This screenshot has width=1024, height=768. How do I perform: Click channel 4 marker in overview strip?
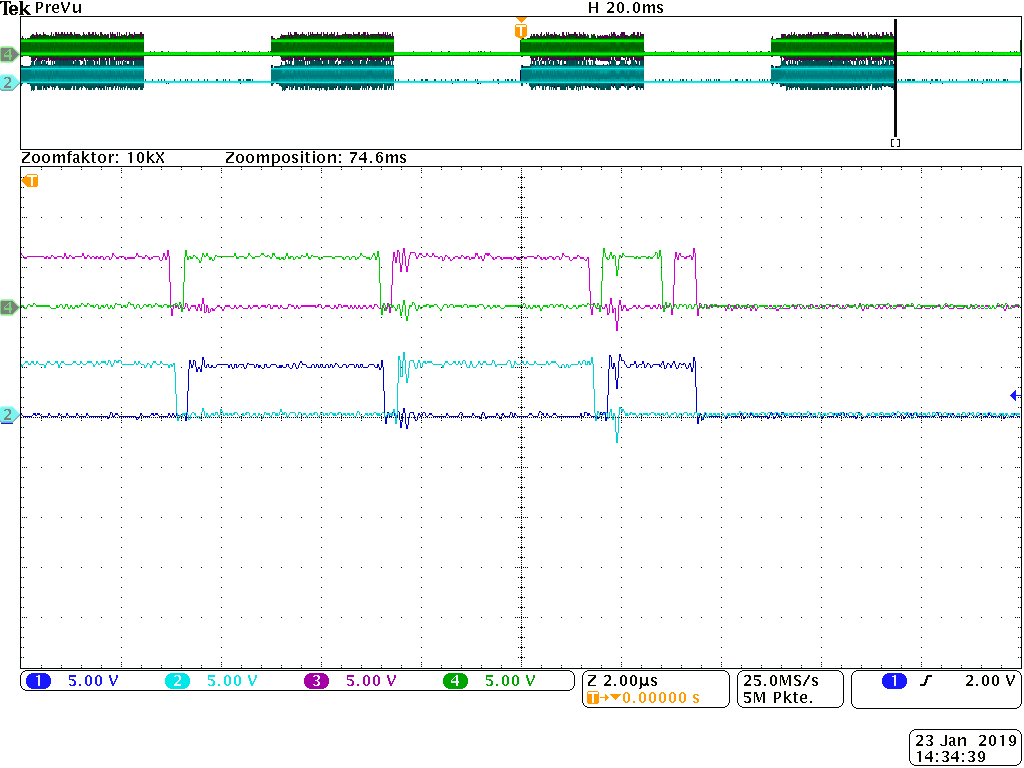(9, 54)
